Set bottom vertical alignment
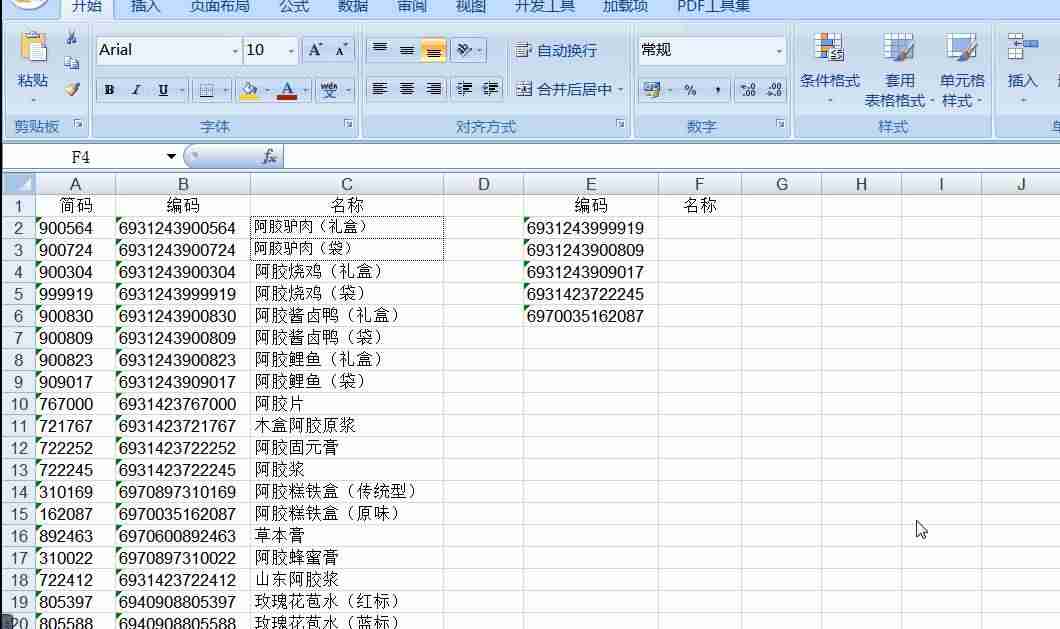The image size is (1060, 629). point(433,50)
